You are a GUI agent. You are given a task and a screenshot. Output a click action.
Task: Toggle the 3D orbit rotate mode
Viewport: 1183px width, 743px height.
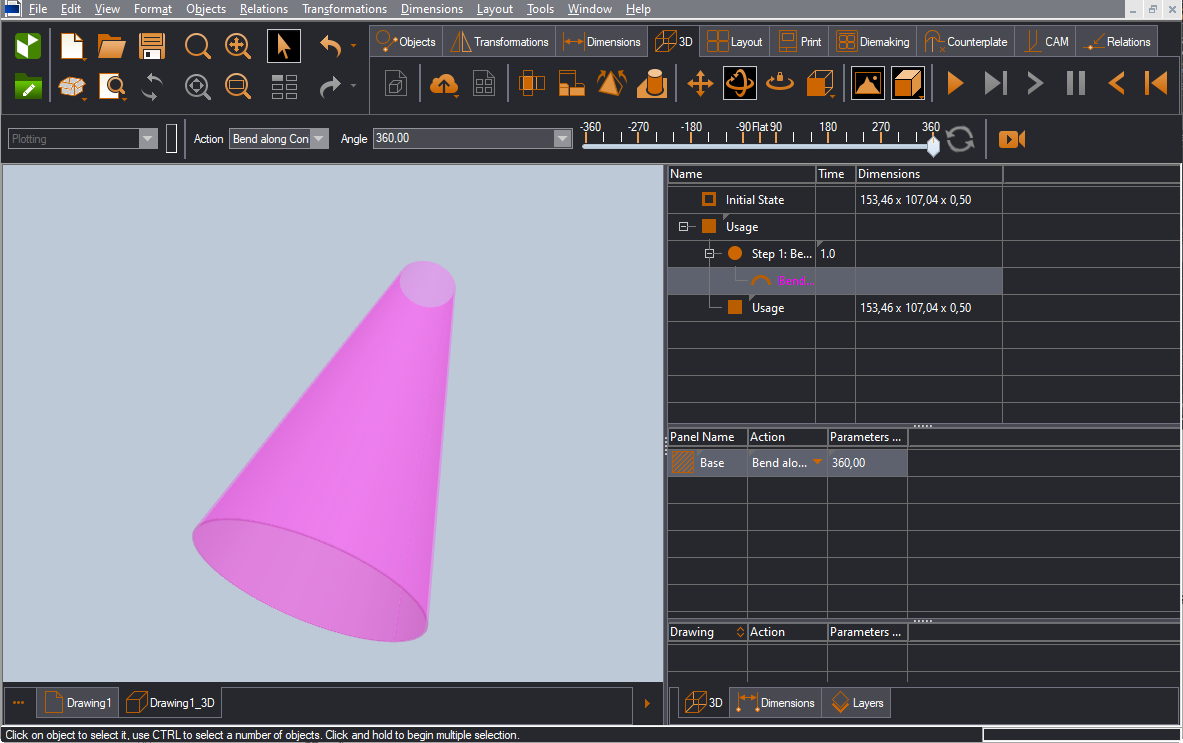coord(740,84)
